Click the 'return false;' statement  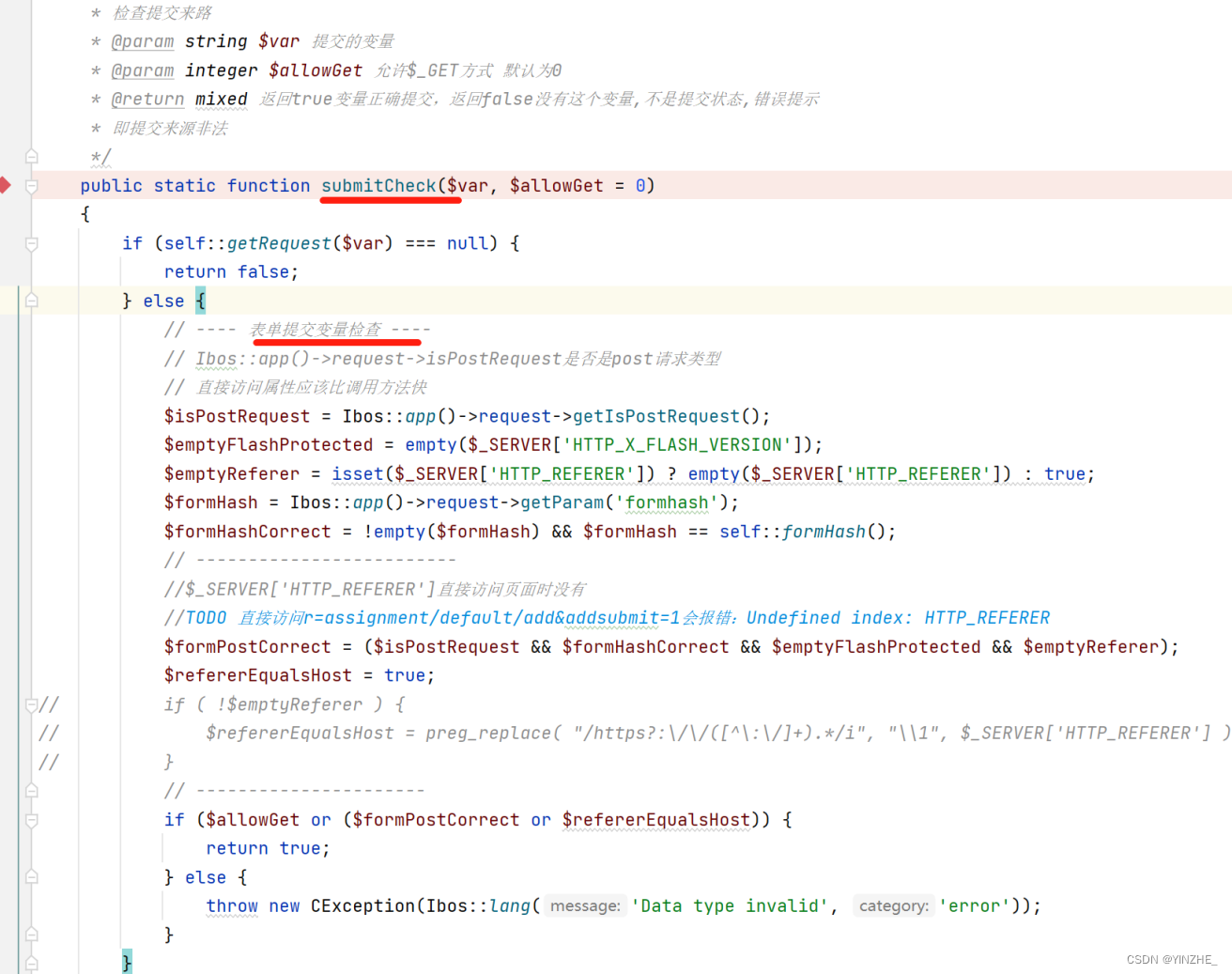click(x=231, y=272)
